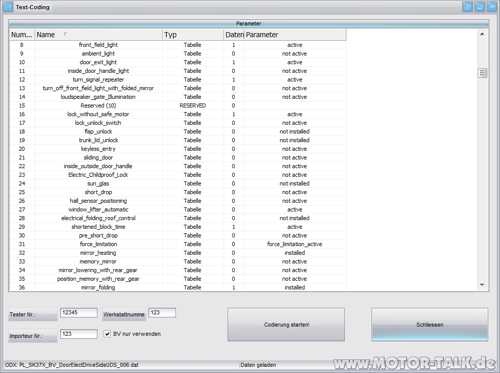500x373 pixels.
Task: Start coding with Codierung starten button
Action: click(x=286, y=324)
